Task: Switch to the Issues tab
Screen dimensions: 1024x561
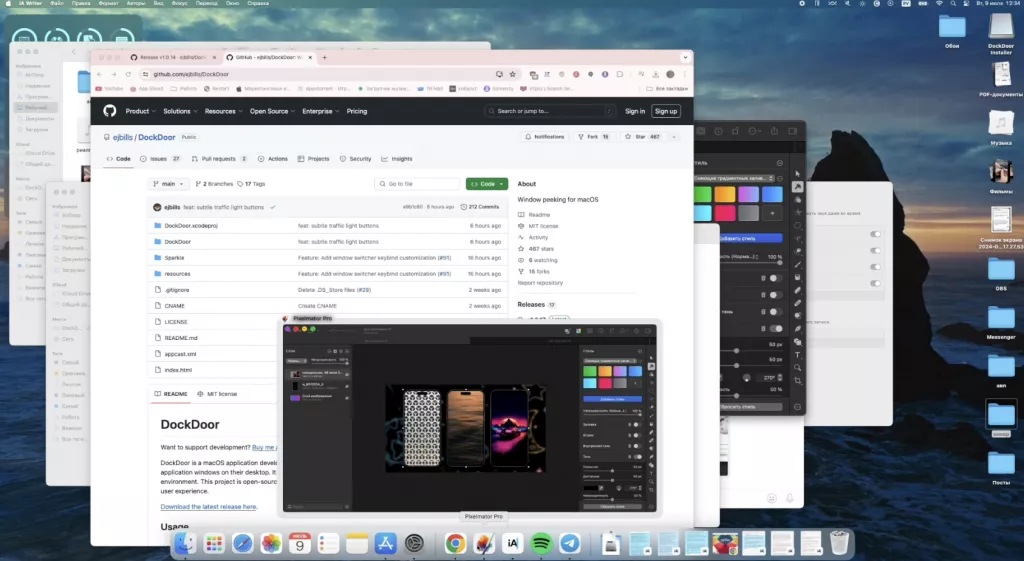Action: (160, 159)
